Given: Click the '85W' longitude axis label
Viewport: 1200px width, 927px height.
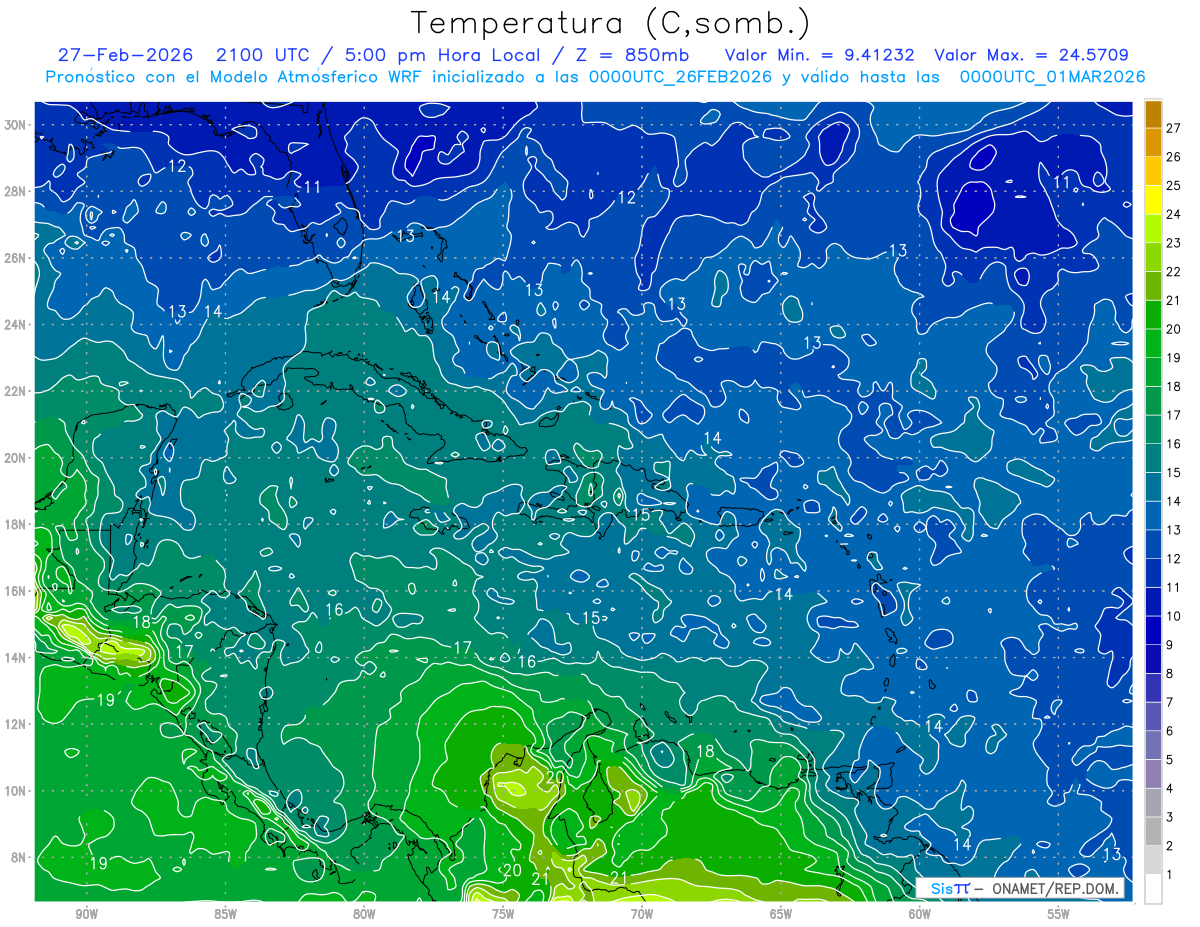Looking at the screenshot, I should tap(225, 914).
